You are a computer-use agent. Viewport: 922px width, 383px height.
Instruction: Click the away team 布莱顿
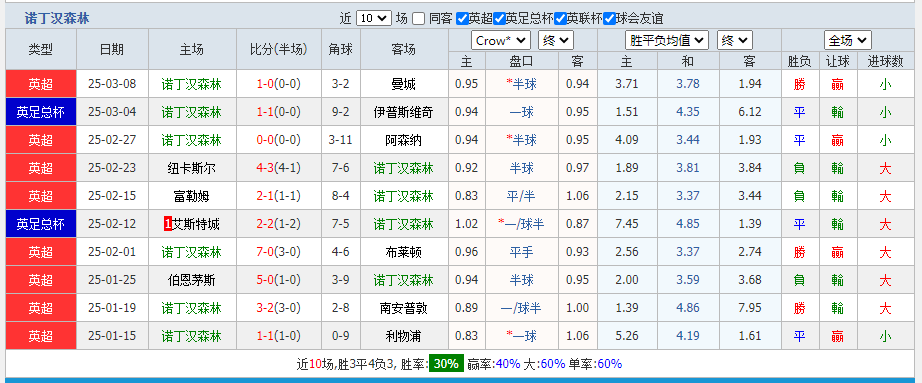click(x=403, y=252)
